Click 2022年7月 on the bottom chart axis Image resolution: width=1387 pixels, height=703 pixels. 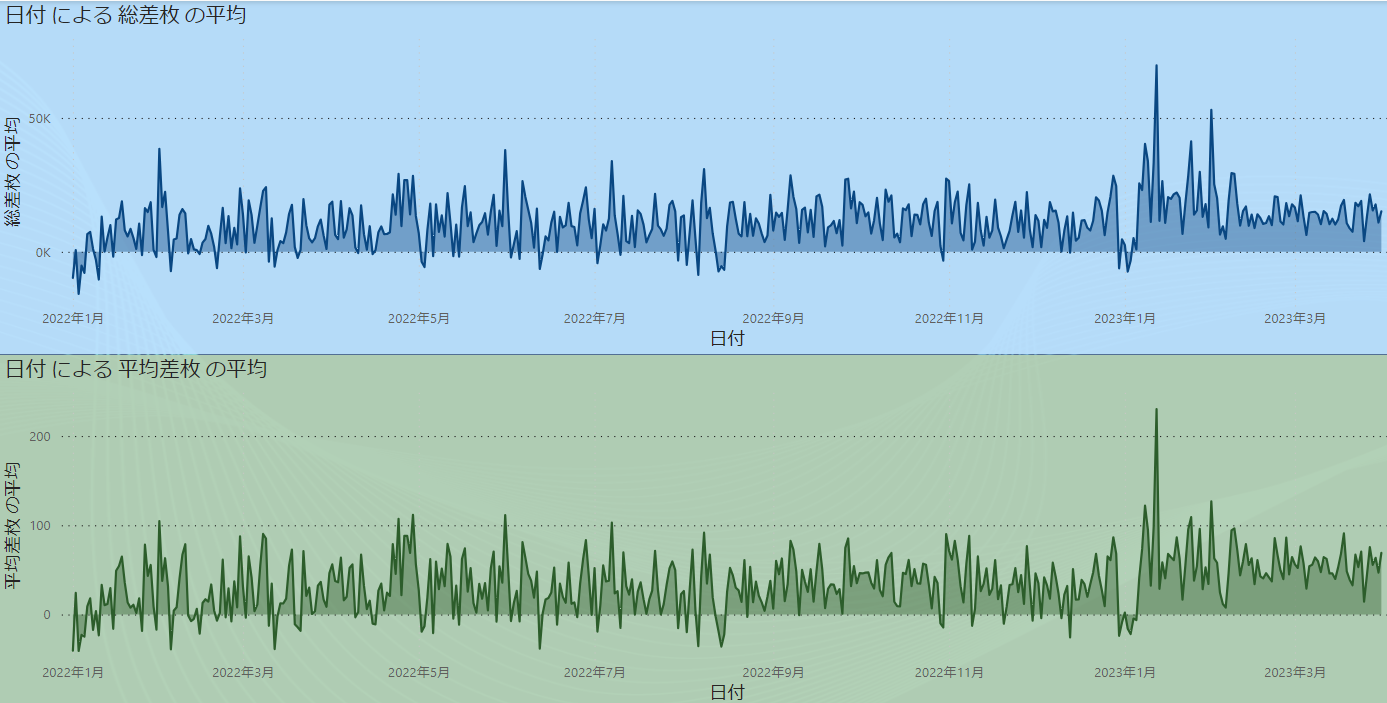click(595, 672)
